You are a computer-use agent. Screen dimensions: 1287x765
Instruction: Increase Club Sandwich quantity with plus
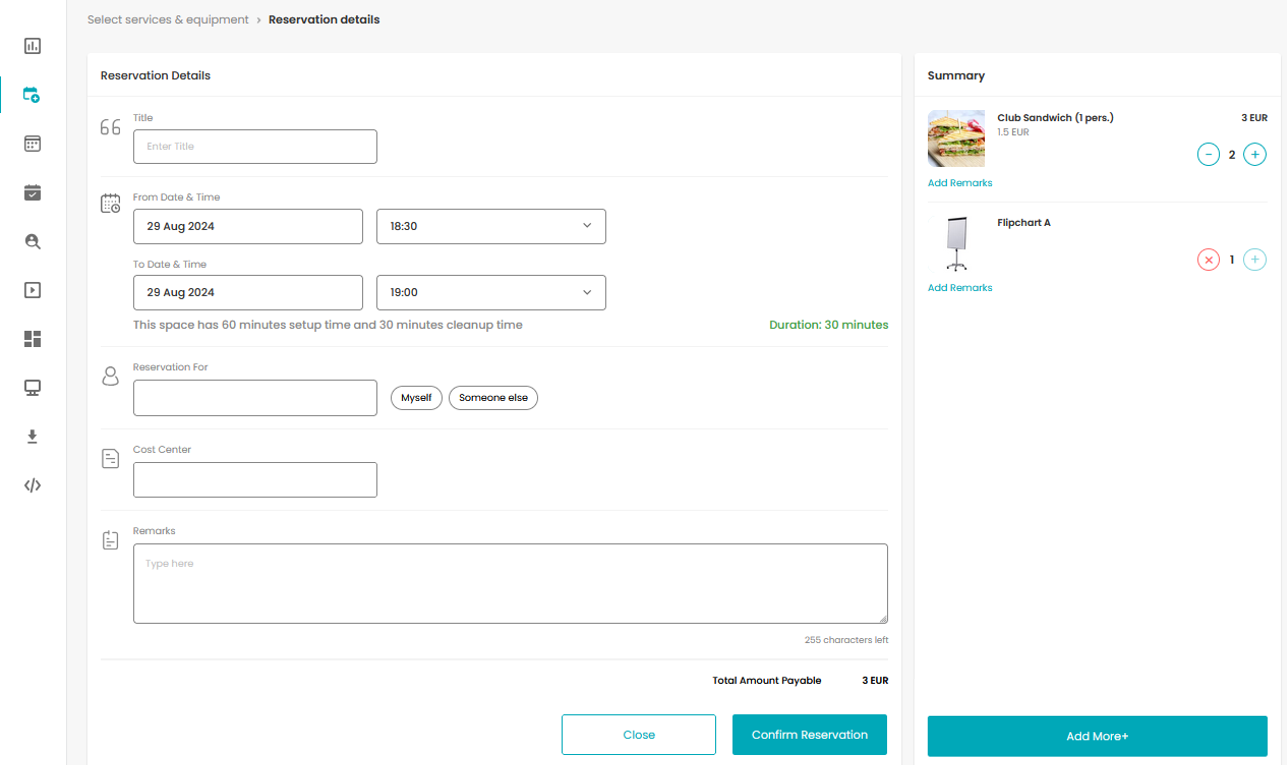(x=1255, y=155)
